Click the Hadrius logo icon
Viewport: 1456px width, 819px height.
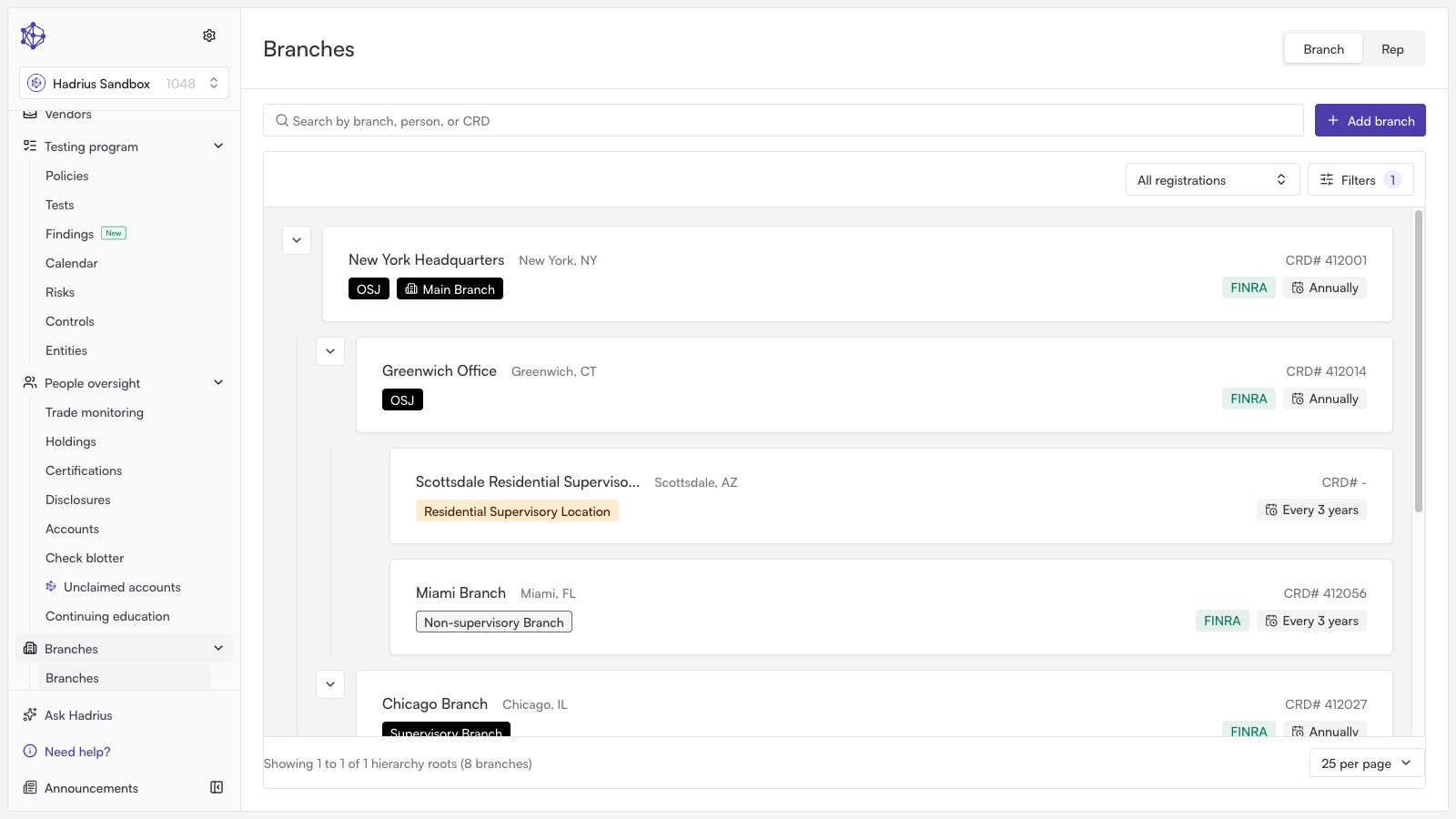33,35
